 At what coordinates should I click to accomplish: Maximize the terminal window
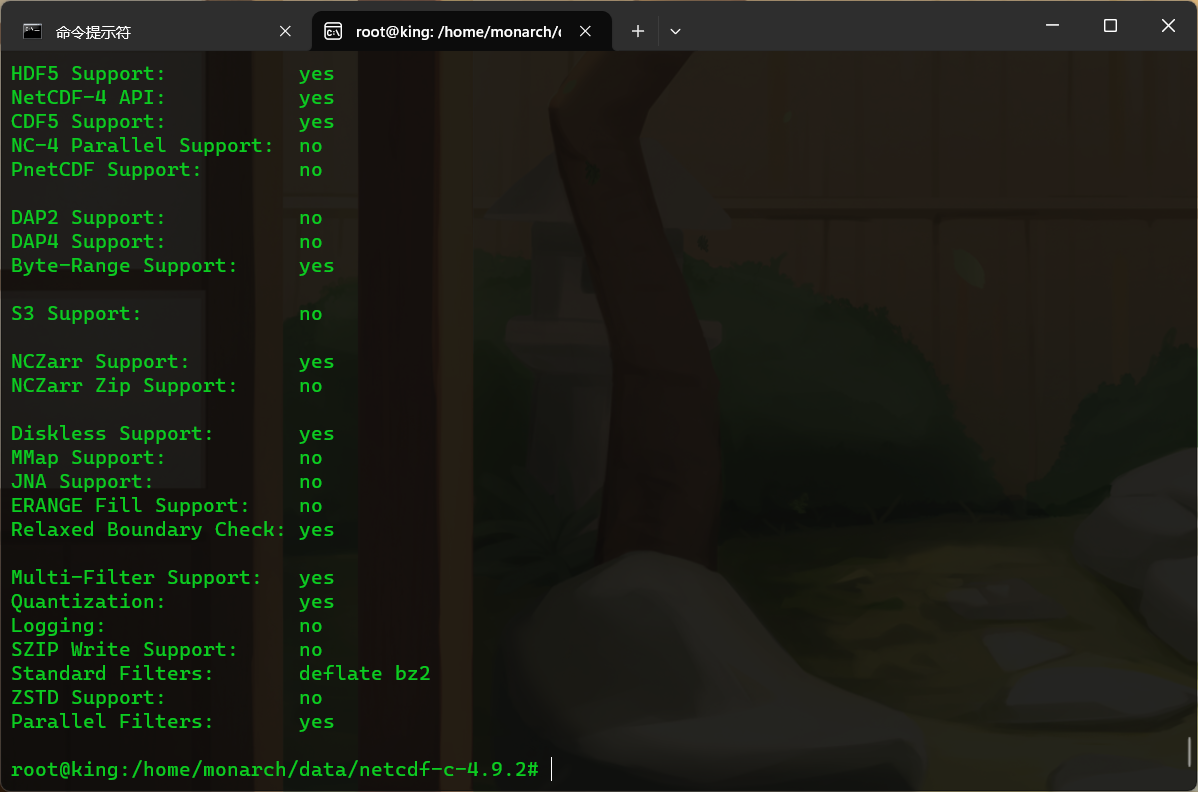point(1110,25)
